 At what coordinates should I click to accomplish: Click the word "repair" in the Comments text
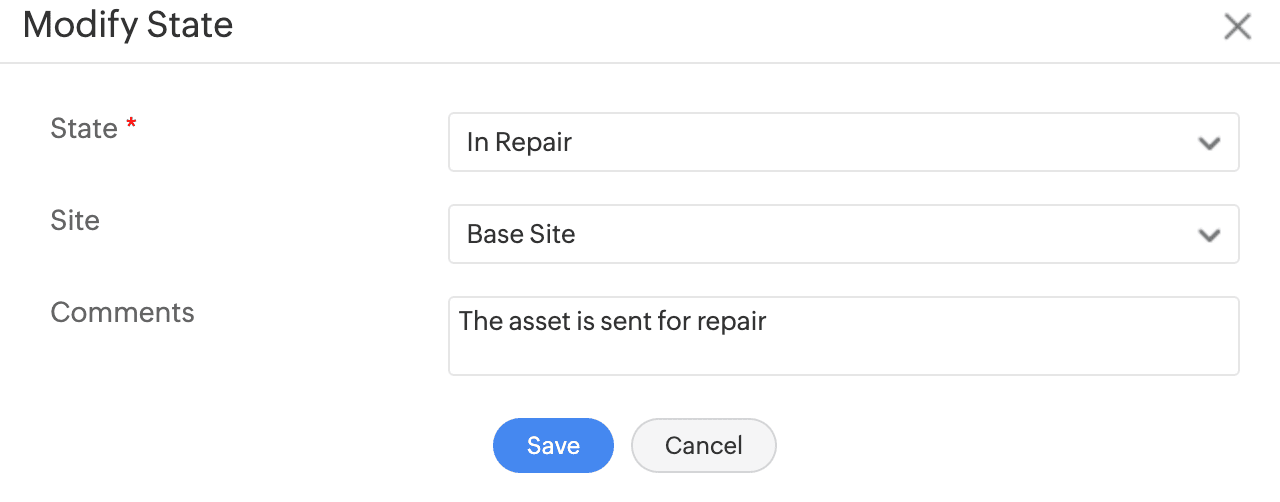pos(731,322)
